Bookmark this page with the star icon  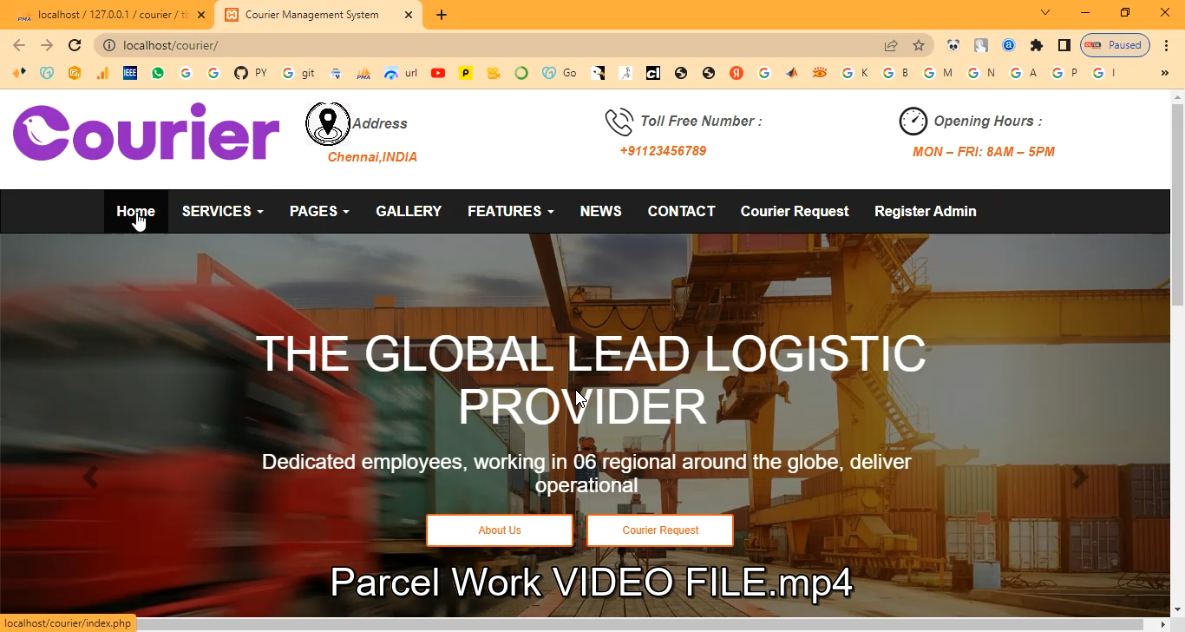[x=918, y=45]
